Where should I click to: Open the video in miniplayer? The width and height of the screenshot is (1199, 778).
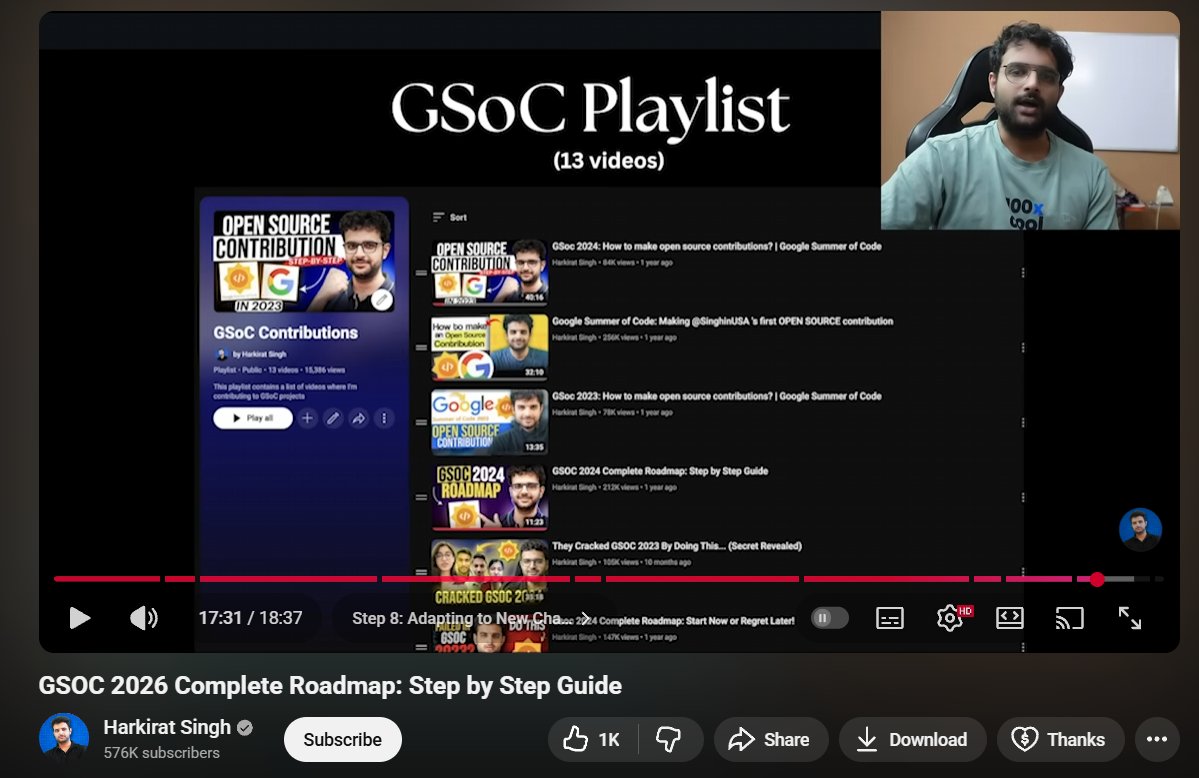[1010, 618]
